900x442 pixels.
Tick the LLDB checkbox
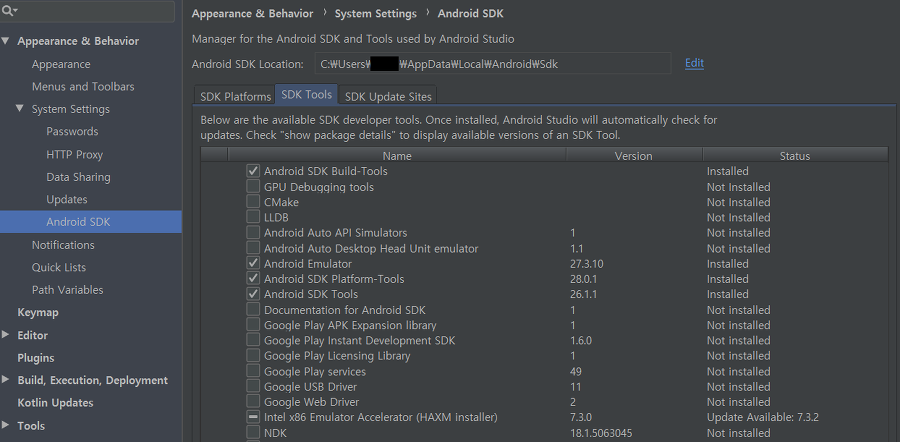click(x=253, y=216)
